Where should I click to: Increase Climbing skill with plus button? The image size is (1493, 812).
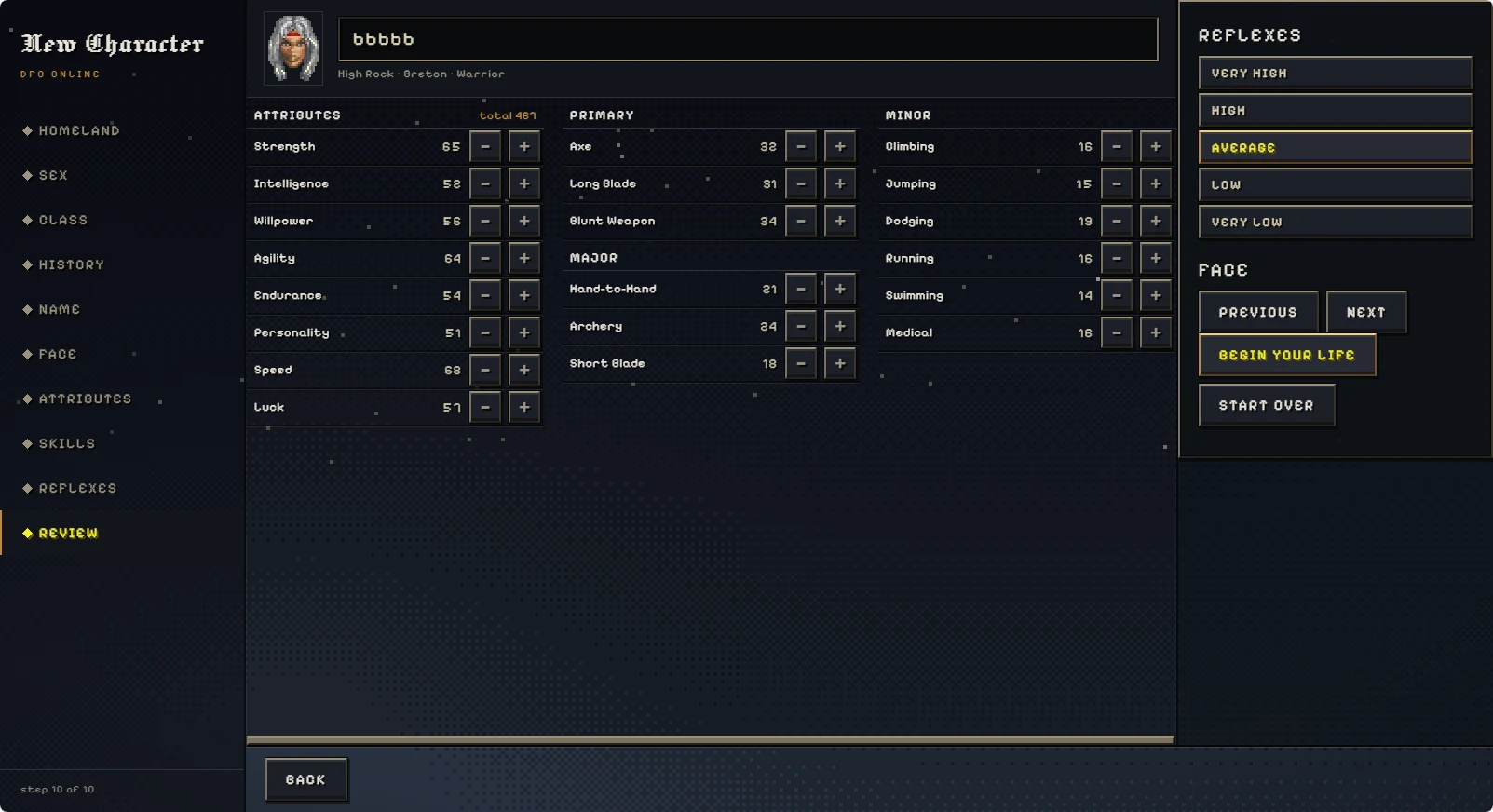point(1156,146)
